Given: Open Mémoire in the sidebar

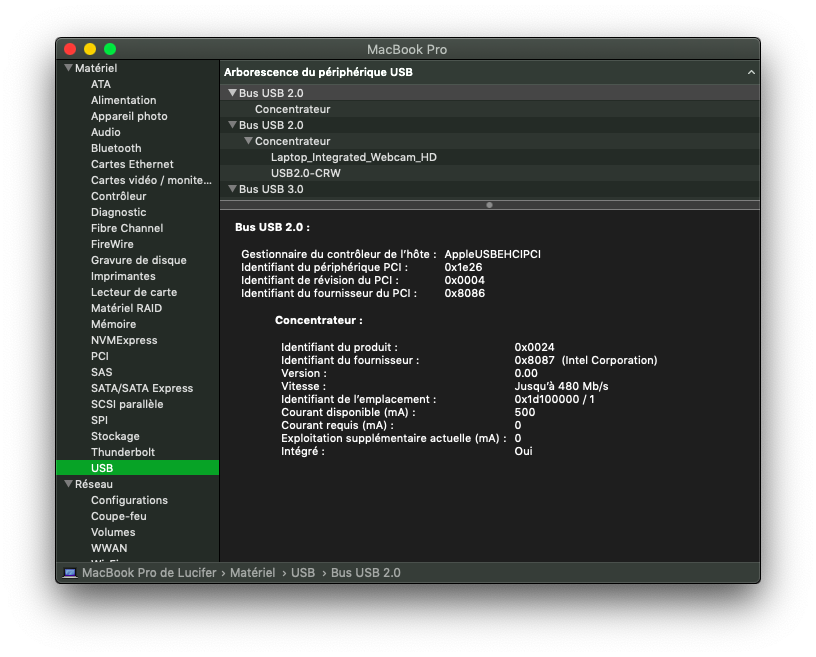Looking at the screenshot, I should (113, 324).
